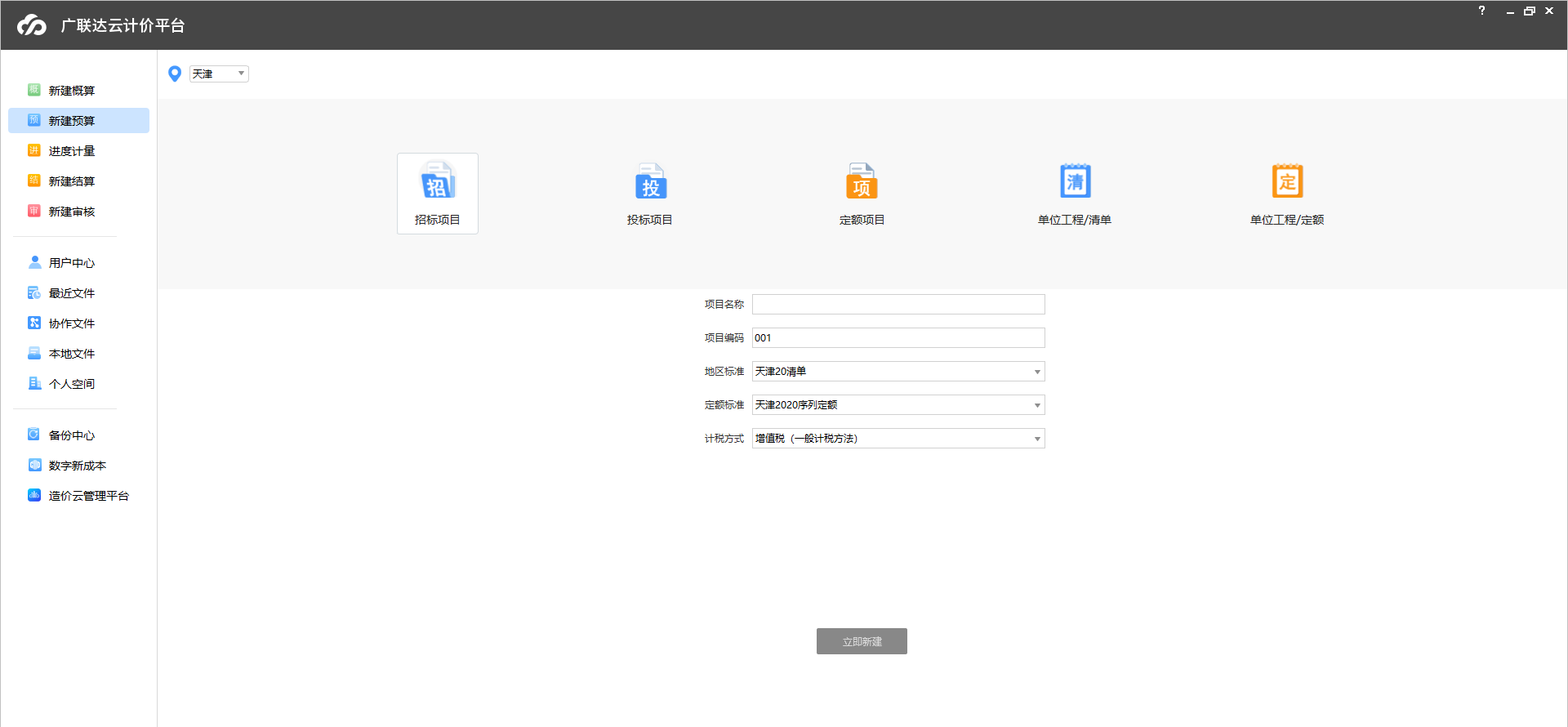
Task: Click the 招标项目 label text
Action: coord(438,220)
